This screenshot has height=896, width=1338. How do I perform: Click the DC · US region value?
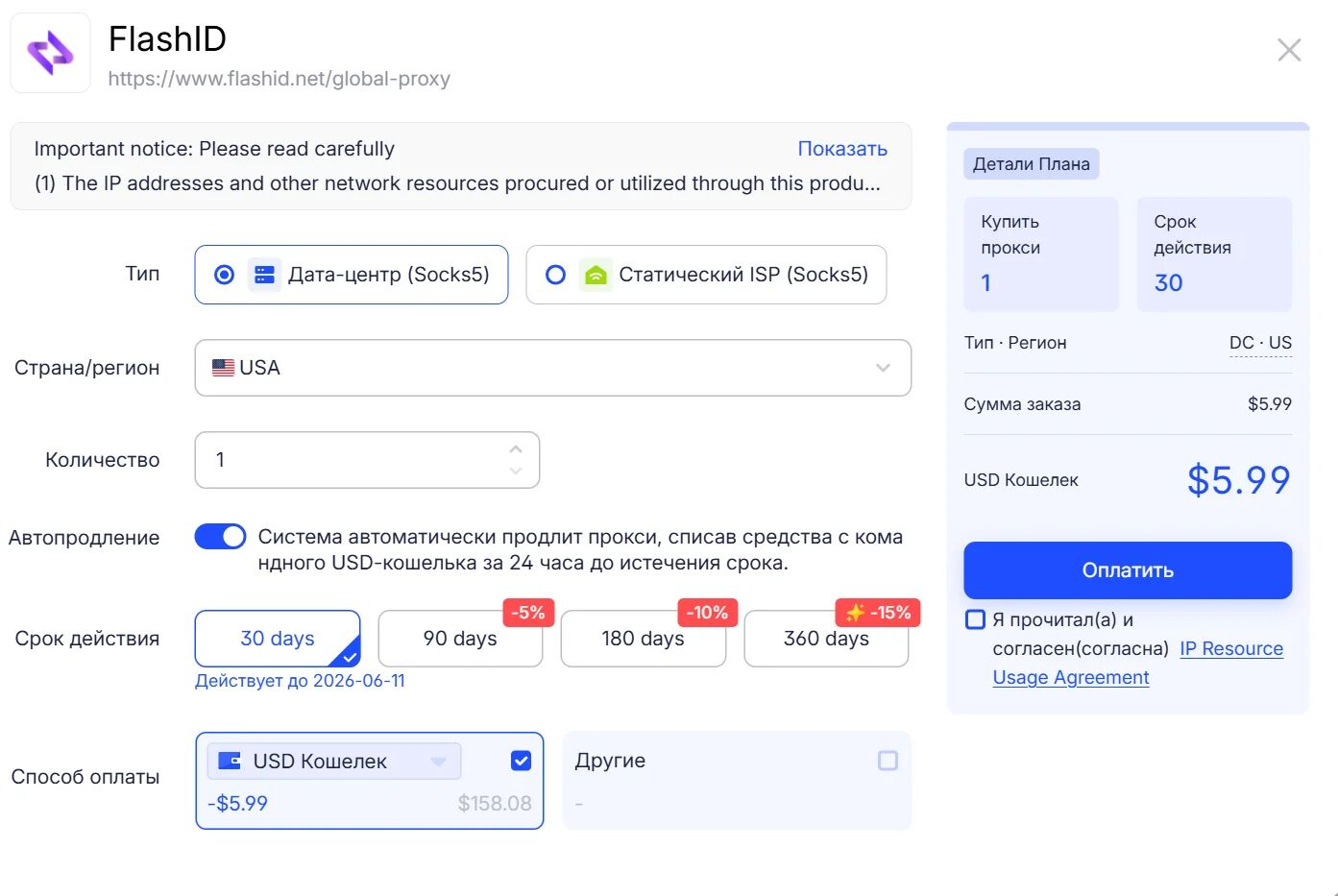pyautogui.click(x=1260, y=343)
